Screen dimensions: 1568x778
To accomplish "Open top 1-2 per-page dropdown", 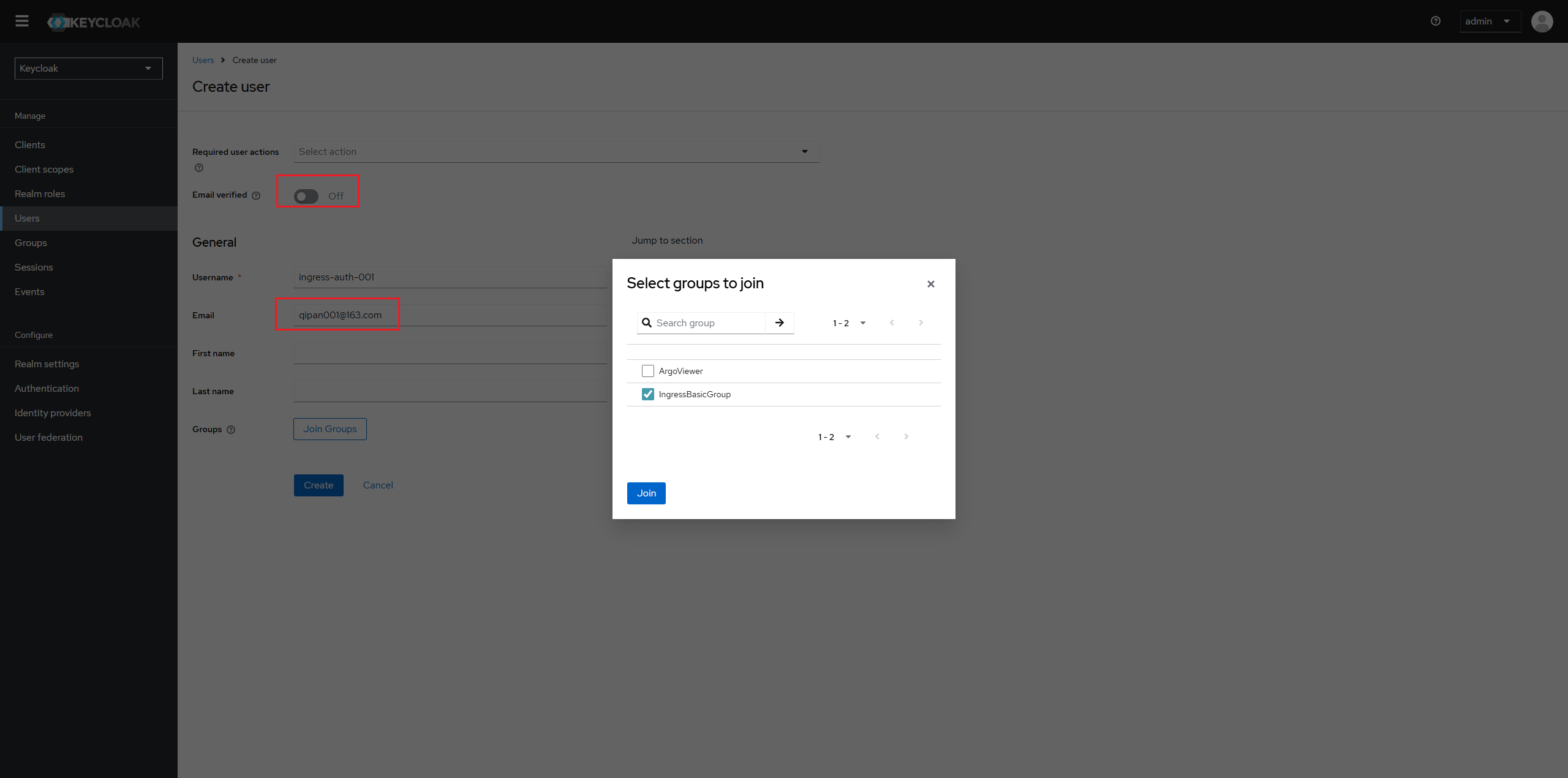I will click(x=849, y=323).
